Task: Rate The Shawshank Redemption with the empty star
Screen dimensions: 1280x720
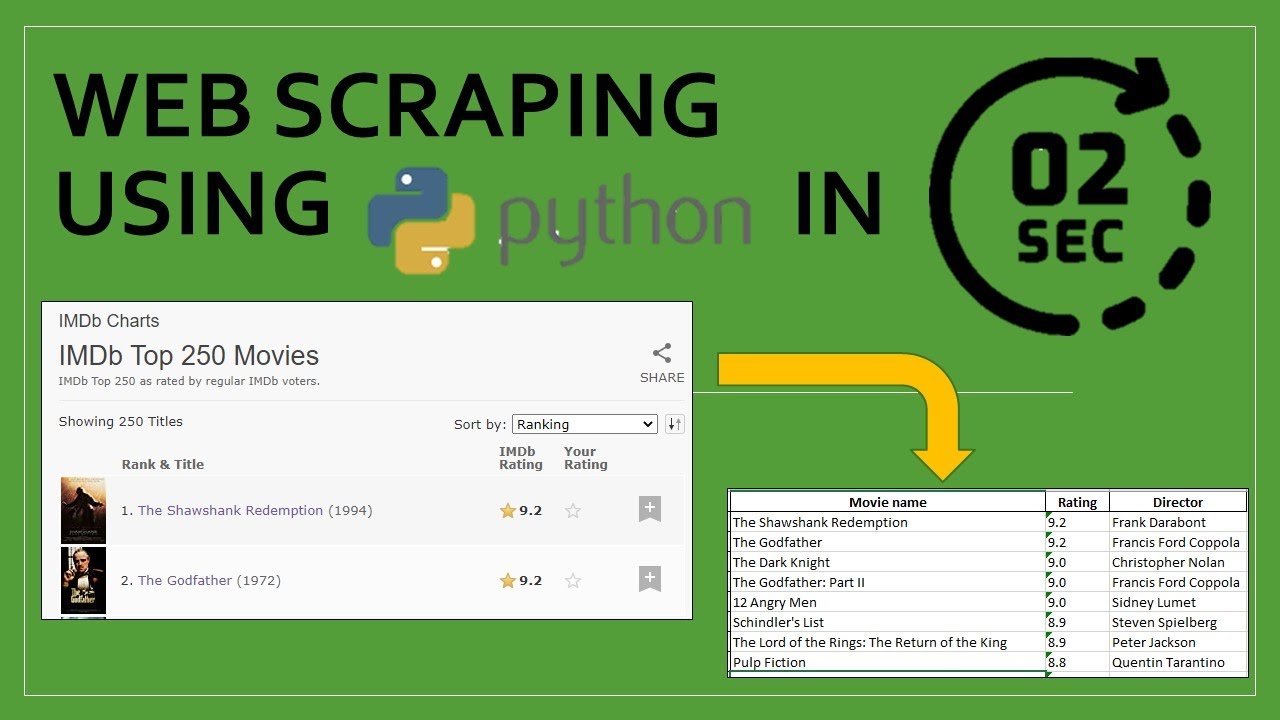Action: [x=573, y=510]
